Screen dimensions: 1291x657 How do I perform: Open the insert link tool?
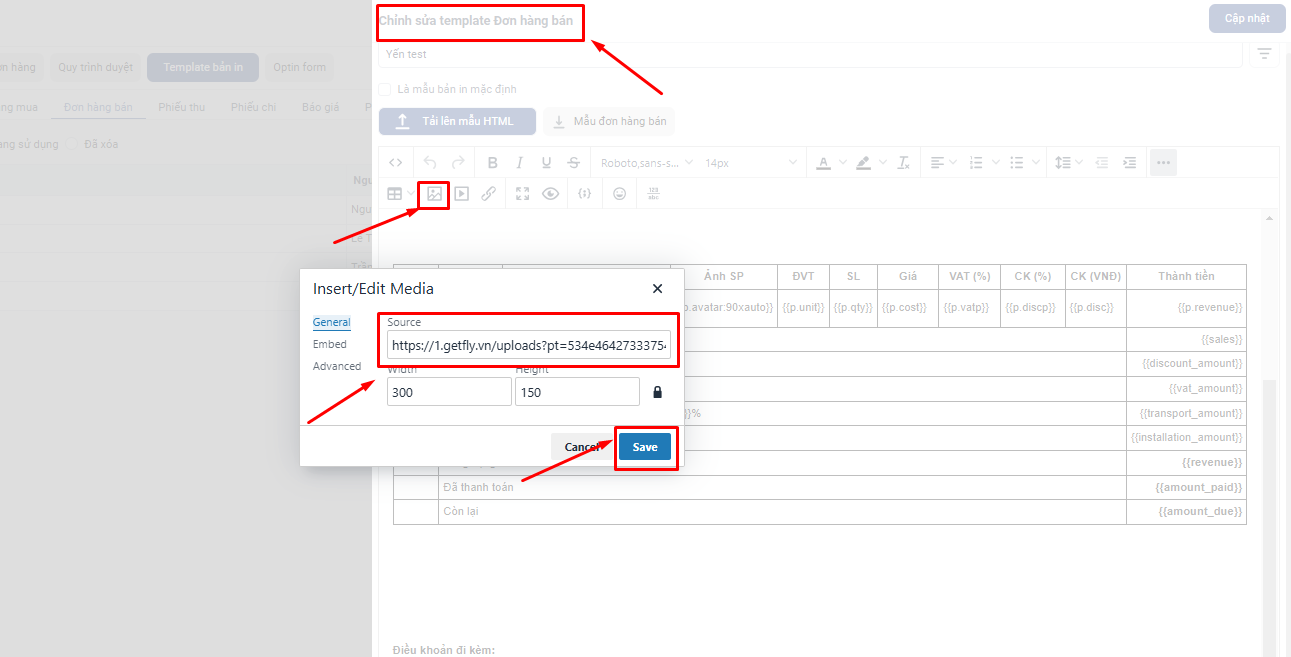click(488, 194)
